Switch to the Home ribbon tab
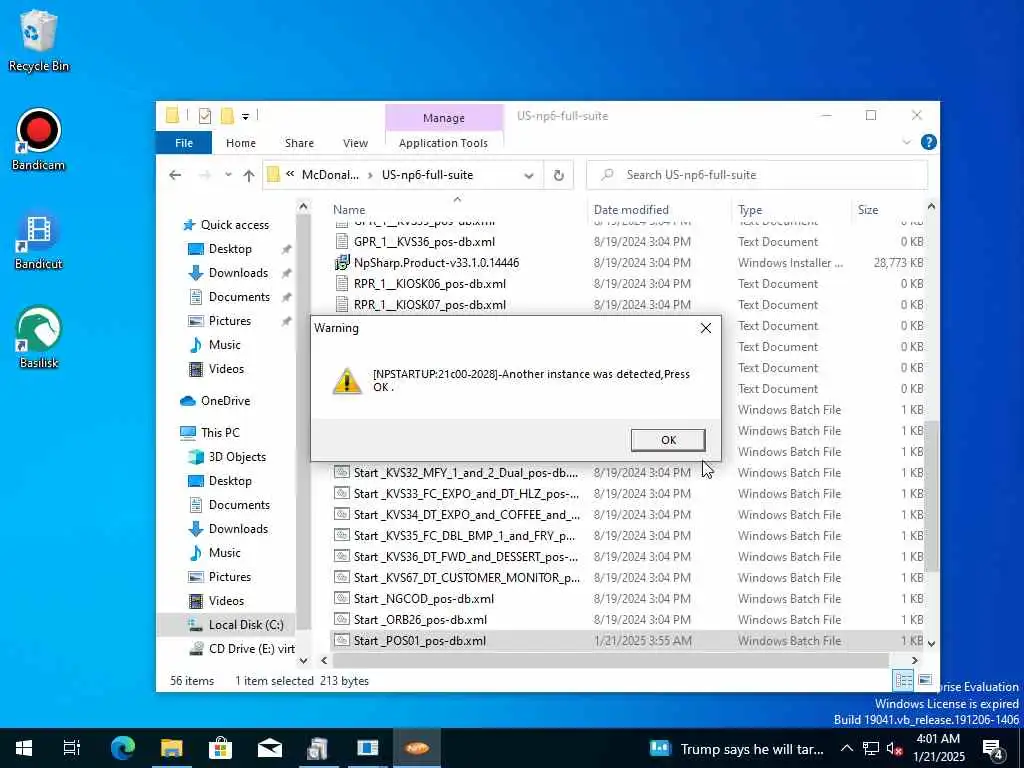1024x768 pixels. click(x=241, y=143)
